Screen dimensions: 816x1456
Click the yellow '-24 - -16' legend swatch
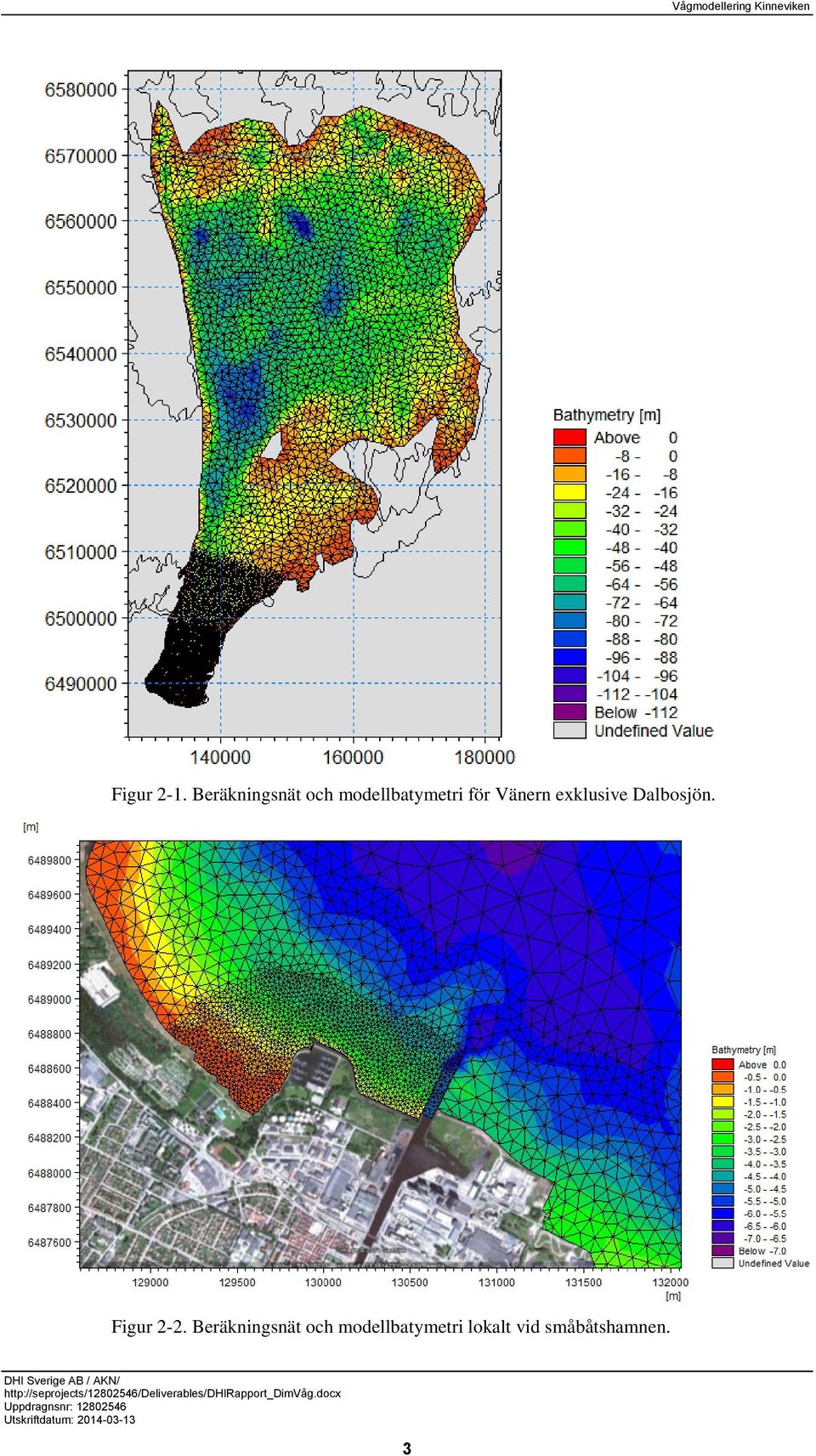[x=569, y=492]
